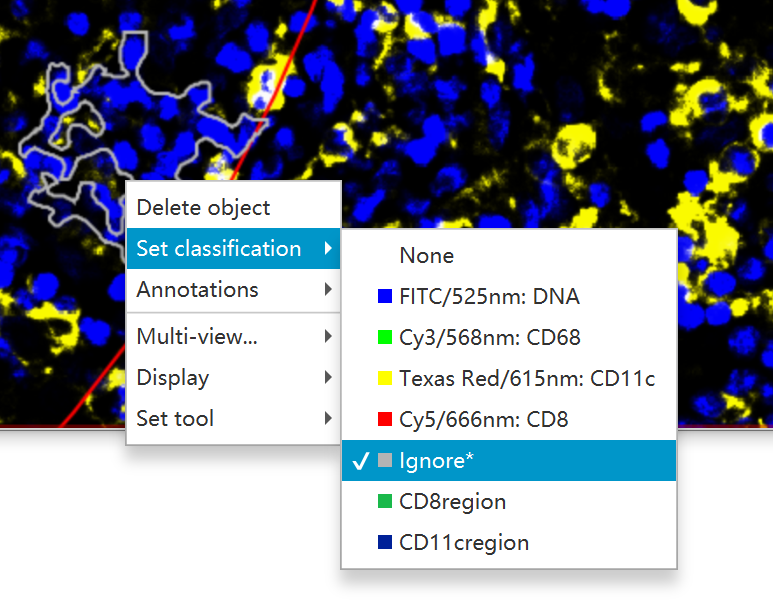Expand the Multi-view submenu arrow
The width and height of the screenshot is (773, 611).
click(x=329, y=337)
